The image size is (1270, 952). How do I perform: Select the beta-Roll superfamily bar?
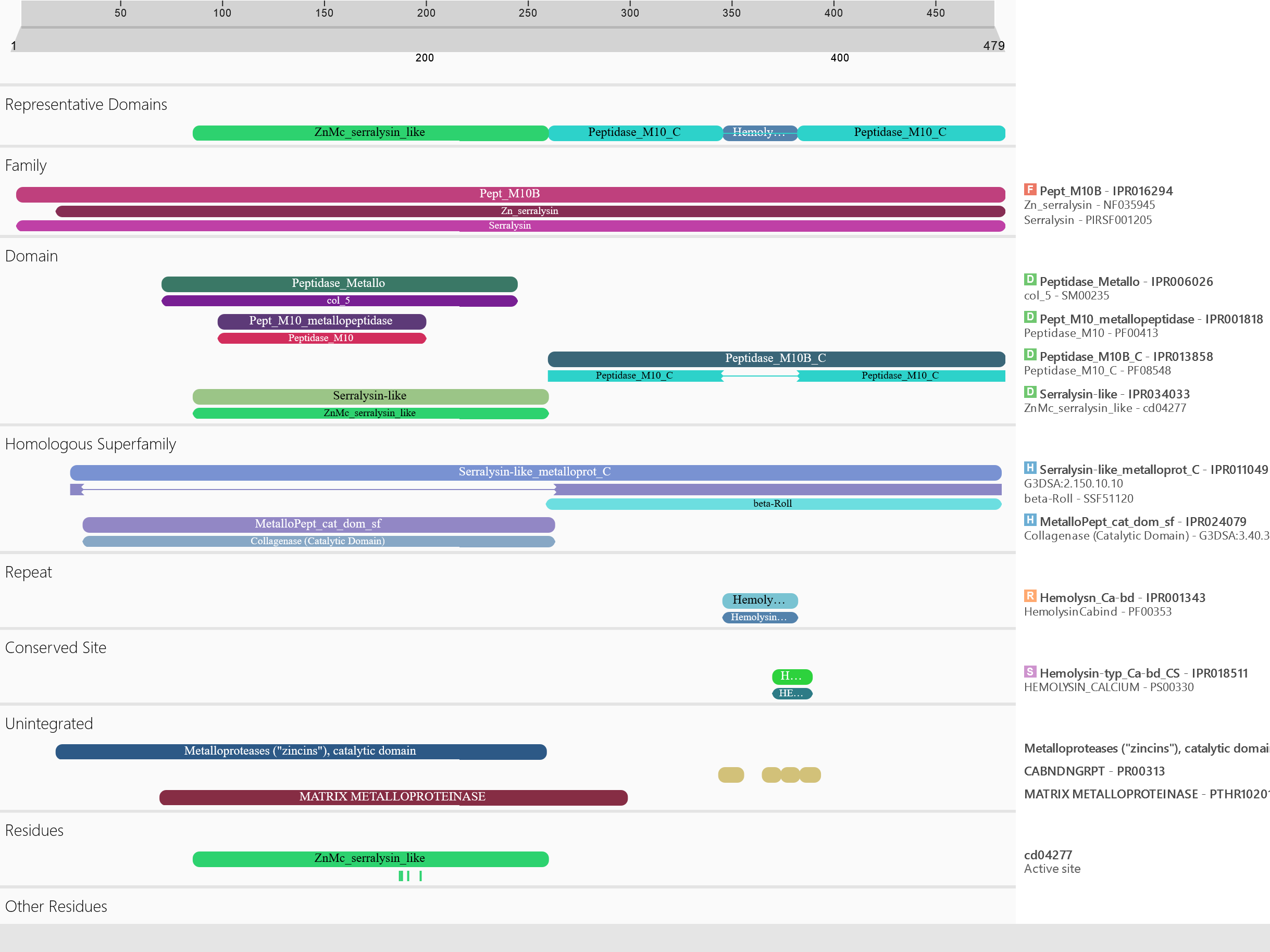pyautogui.click(x=774, y=504)
